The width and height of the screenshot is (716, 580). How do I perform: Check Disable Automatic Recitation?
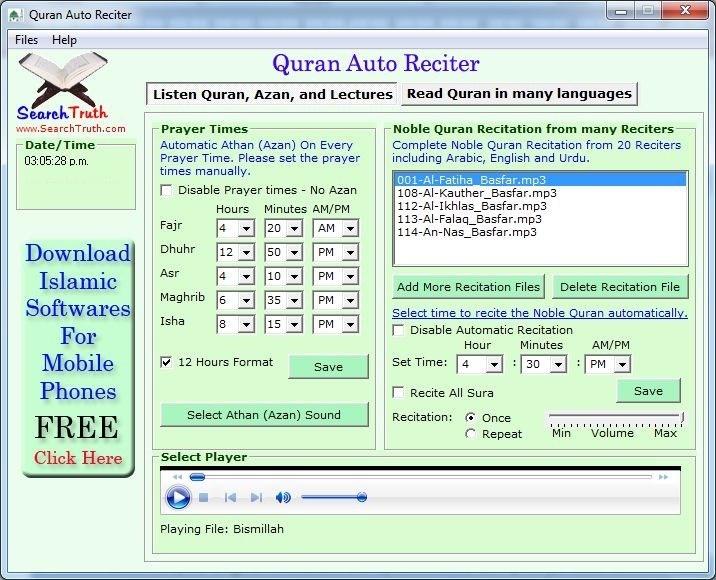click(398, 330)
